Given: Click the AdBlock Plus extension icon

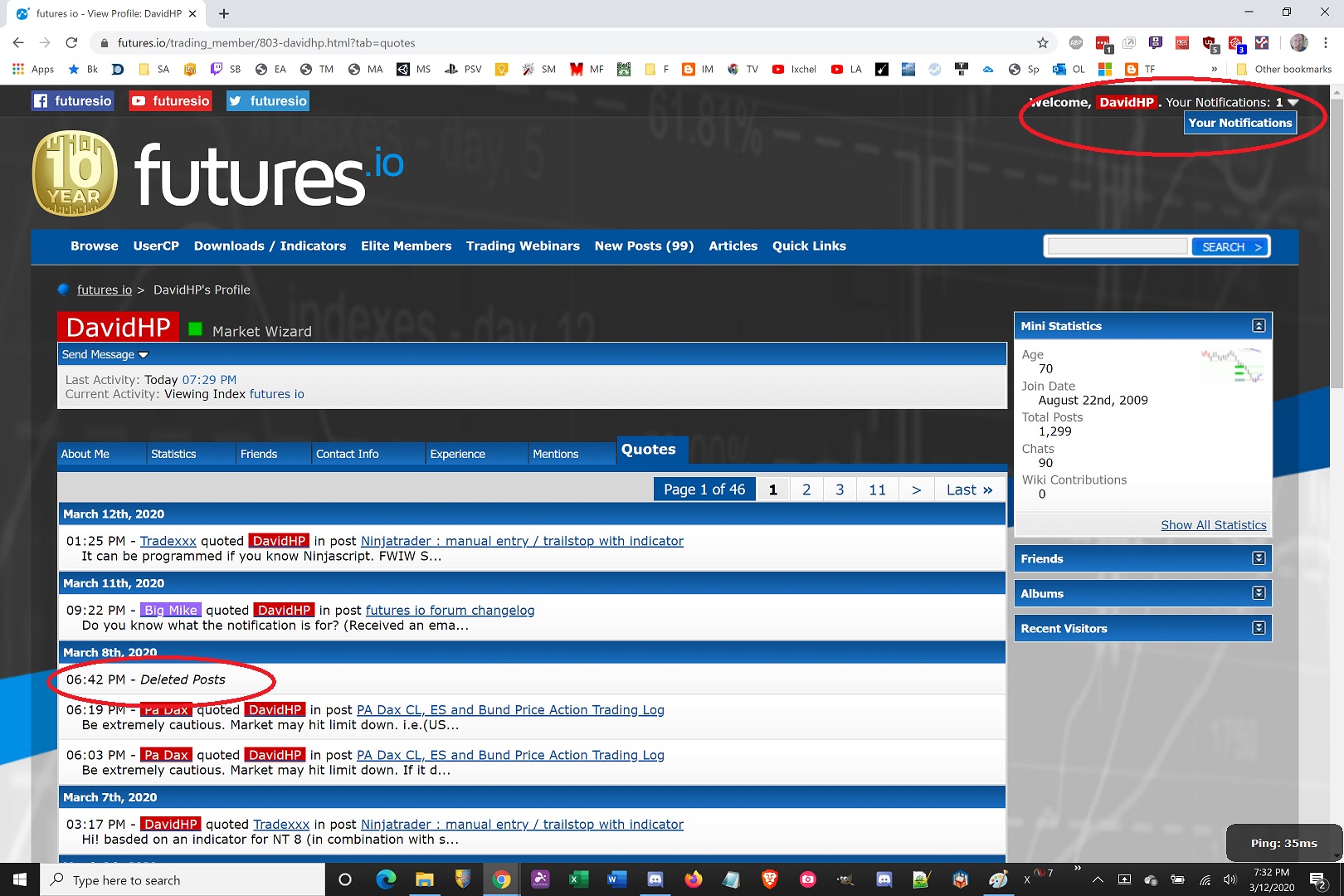Looking at the screenshot, I should (x=1076, y=42).
